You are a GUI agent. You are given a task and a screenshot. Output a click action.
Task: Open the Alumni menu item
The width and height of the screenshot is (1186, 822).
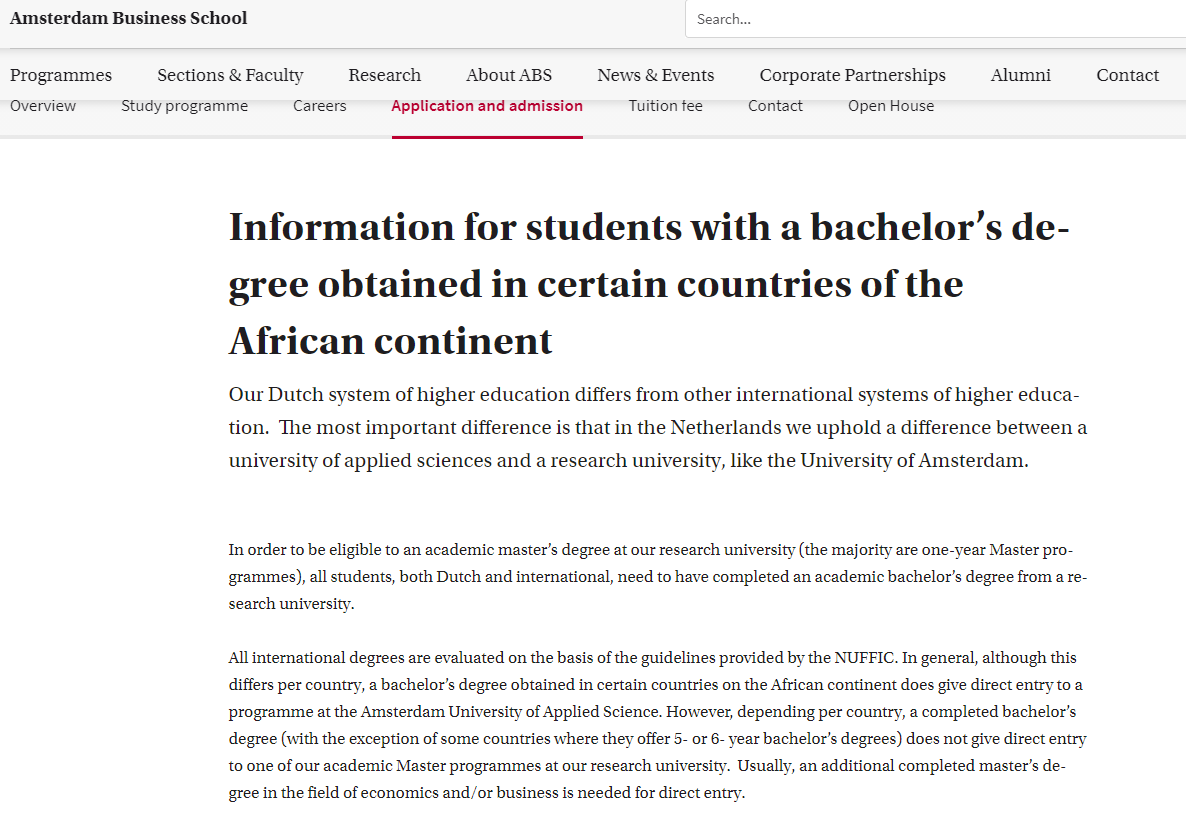tap(1020, 75)
